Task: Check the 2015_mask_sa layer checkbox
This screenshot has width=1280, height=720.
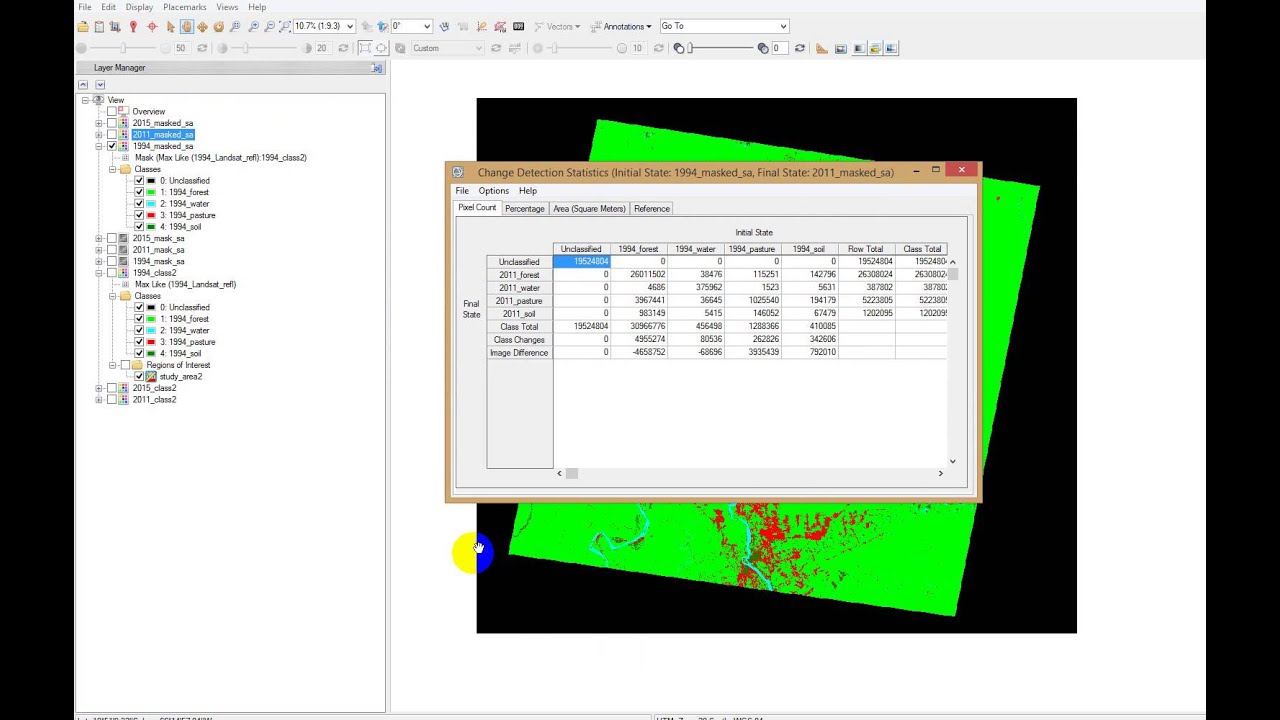Action: (x=112, y=238)
